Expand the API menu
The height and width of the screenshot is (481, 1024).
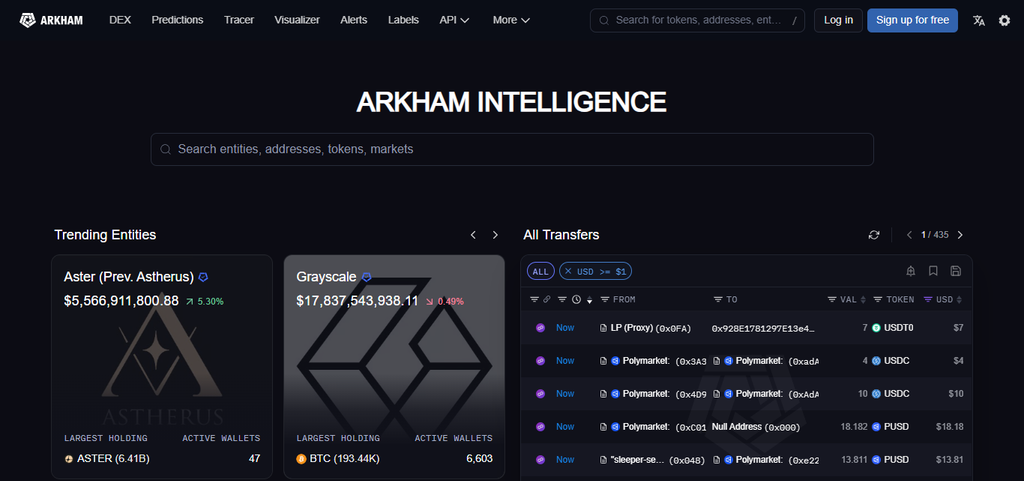[455, 20]
